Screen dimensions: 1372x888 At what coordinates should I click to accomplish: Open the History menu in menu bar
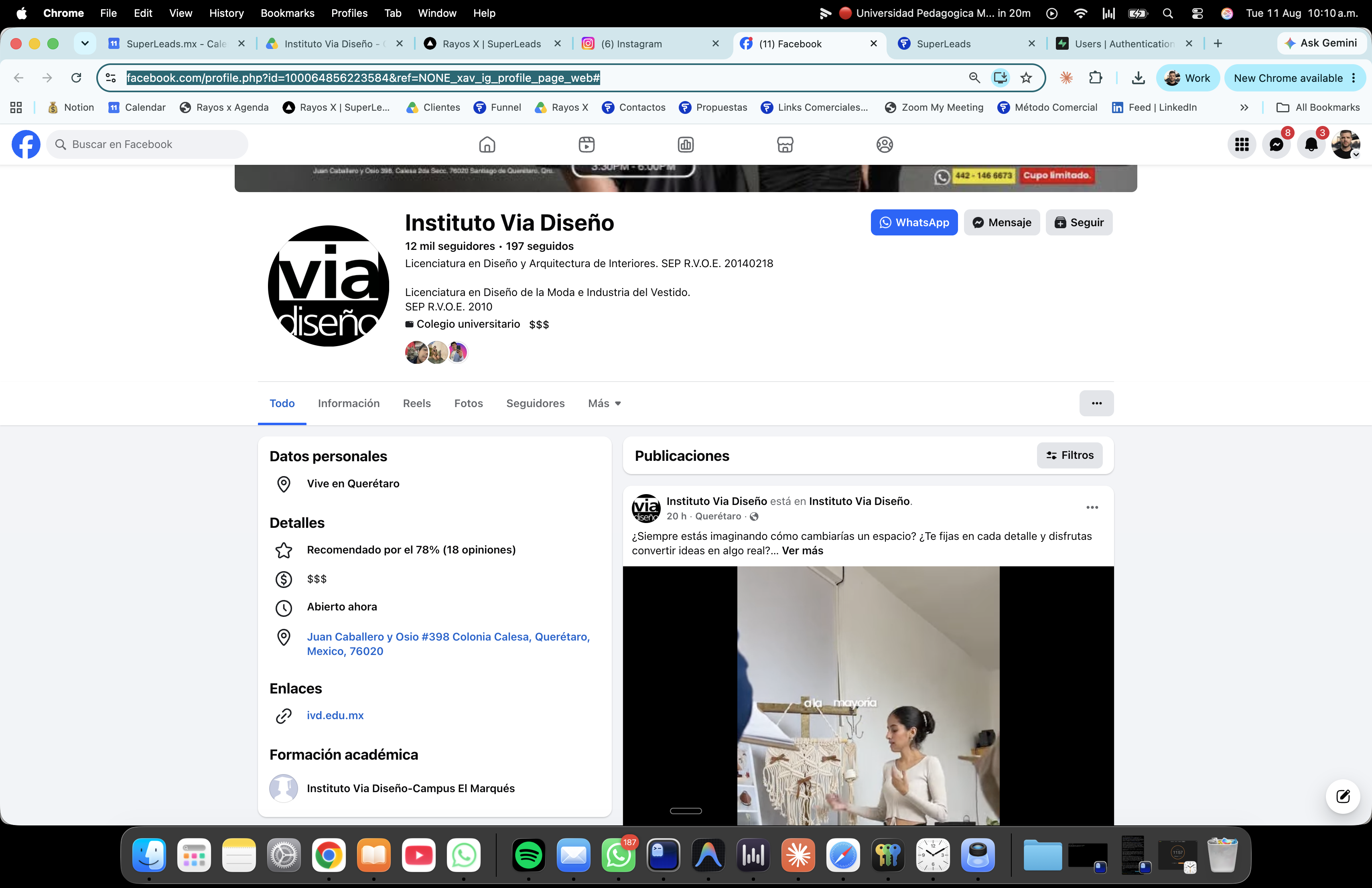226,13
